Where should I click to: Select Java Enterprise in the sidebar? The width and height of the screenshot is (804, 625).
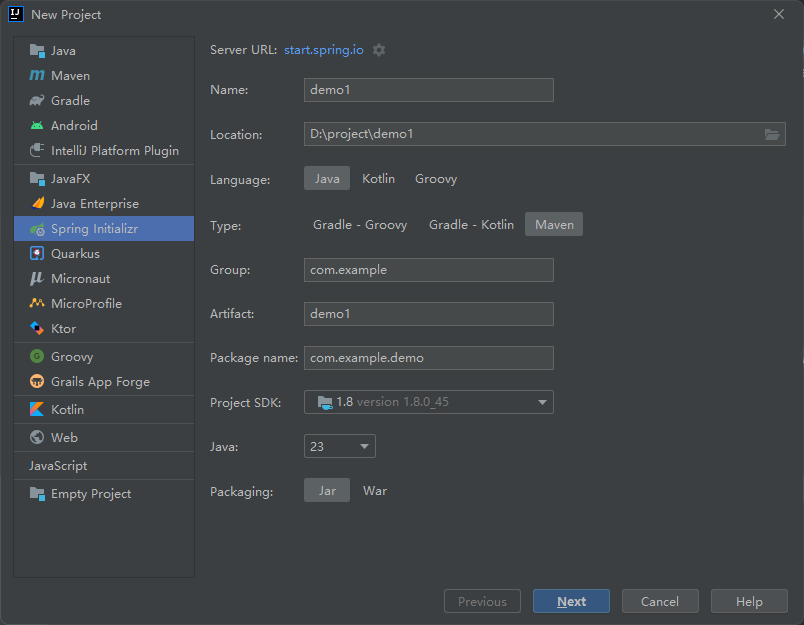(94, 204)
